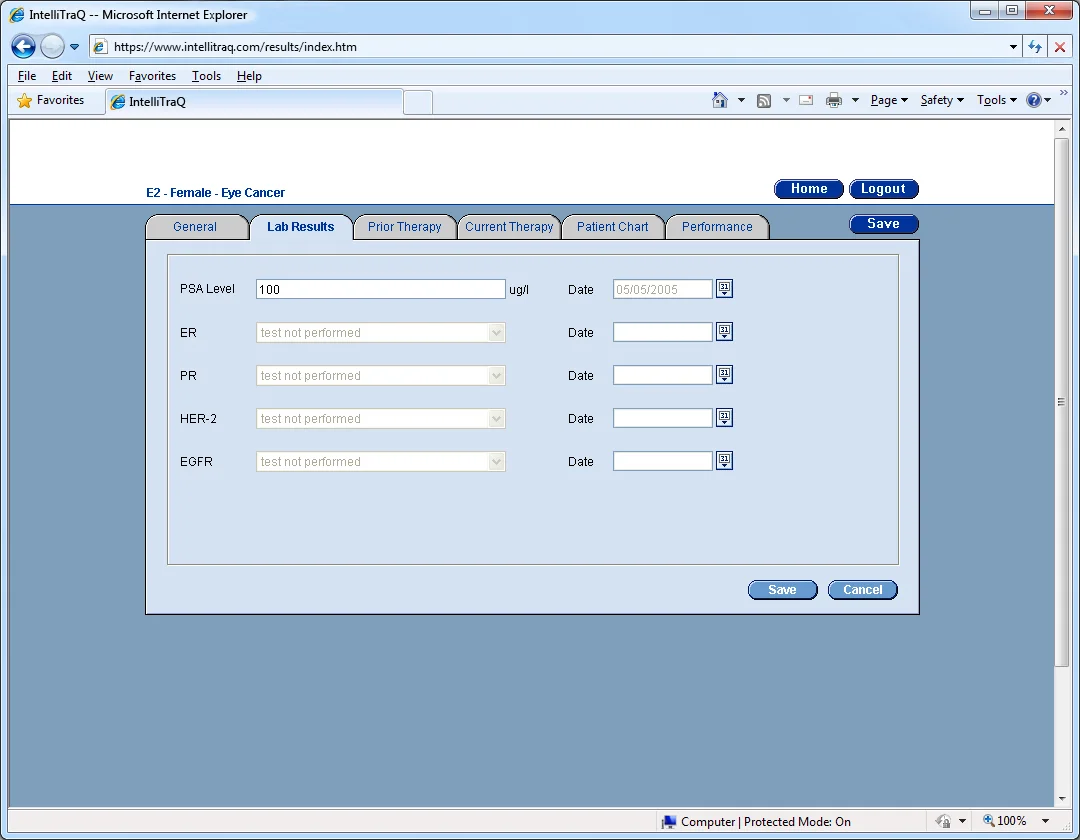The height and width of the screenshot is (840, 1080).
Task: Open calendar picker for ER date
Action: (x=724, y=332)
